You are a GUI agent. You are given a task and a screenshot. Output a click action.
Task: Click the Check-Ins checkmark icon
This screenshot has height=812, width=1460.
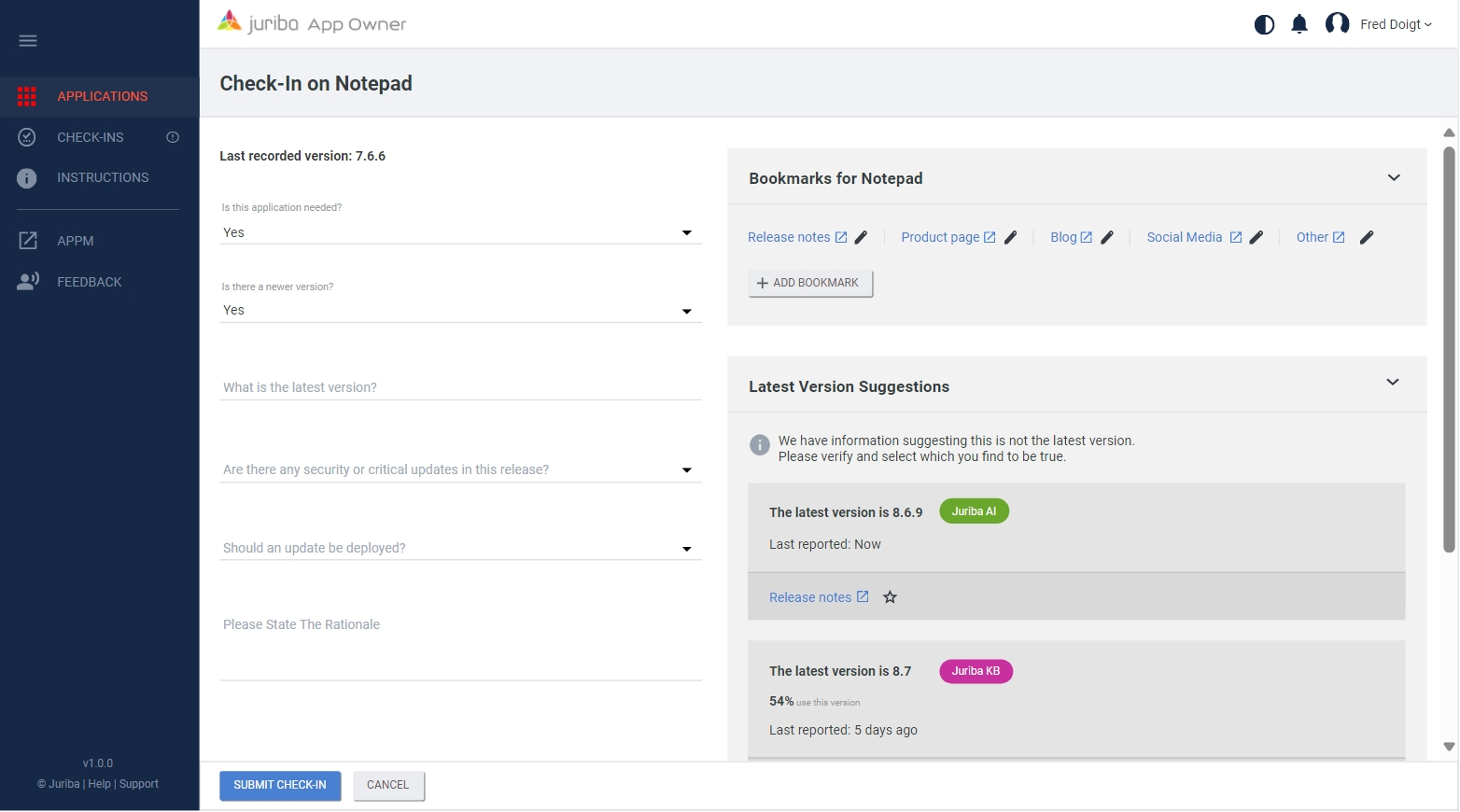[27, 137]
